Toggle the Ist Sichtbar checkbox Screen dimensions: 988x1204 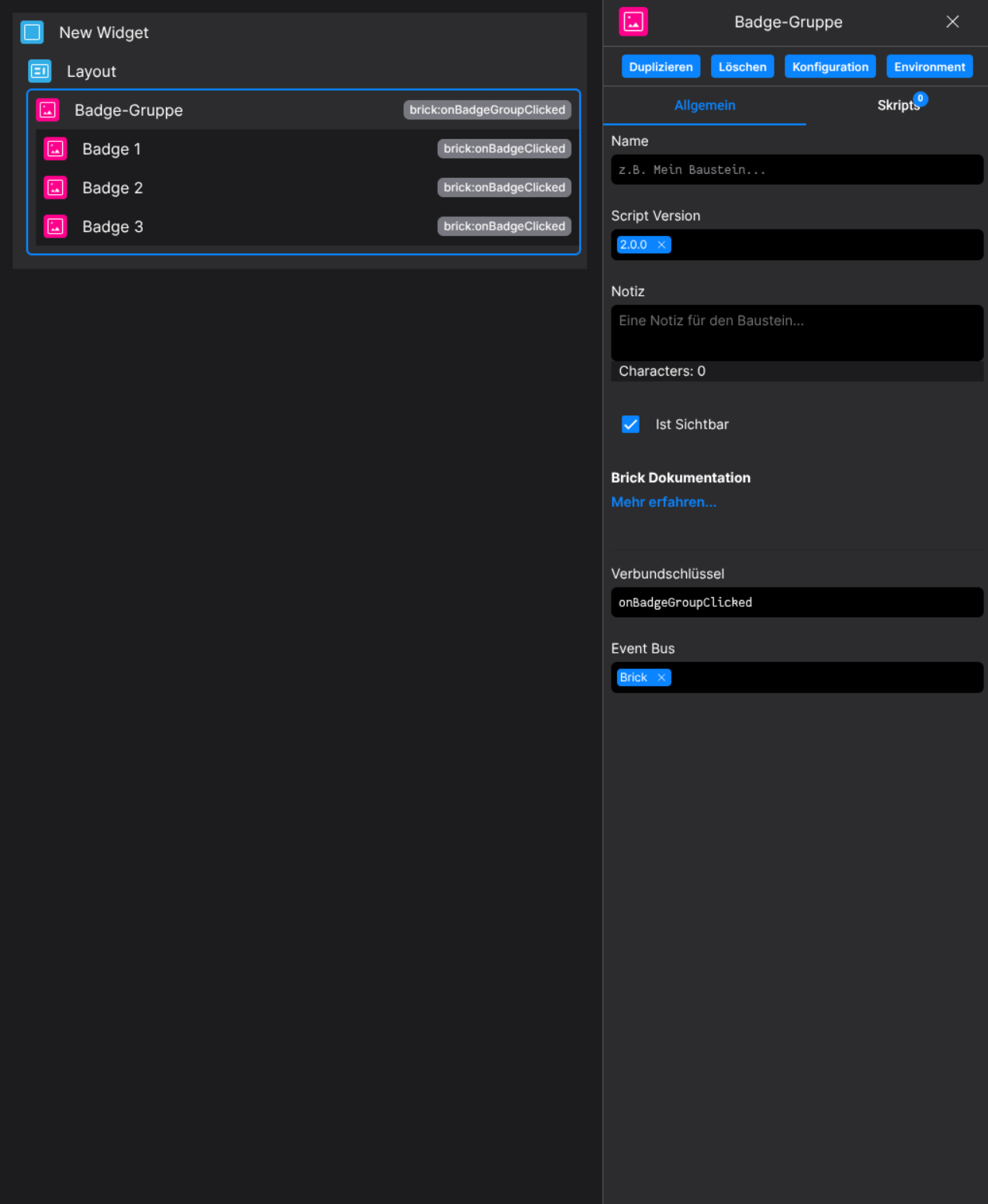pyautogui.click(x=630, y=424)
